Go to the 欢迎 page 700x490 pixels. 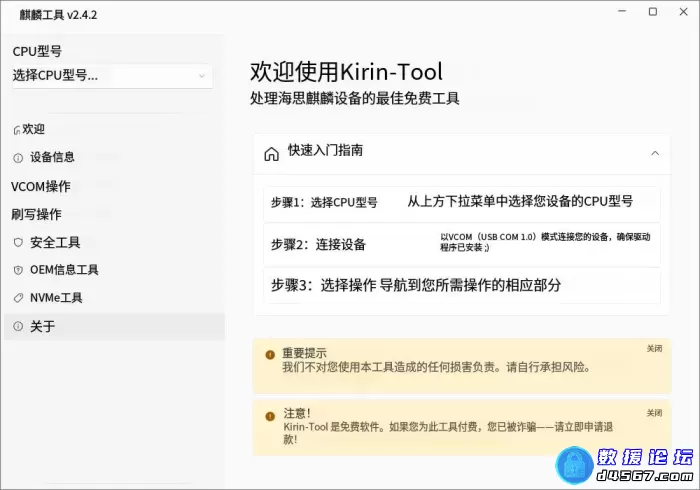pyautogui.click(x=114, y=129)
